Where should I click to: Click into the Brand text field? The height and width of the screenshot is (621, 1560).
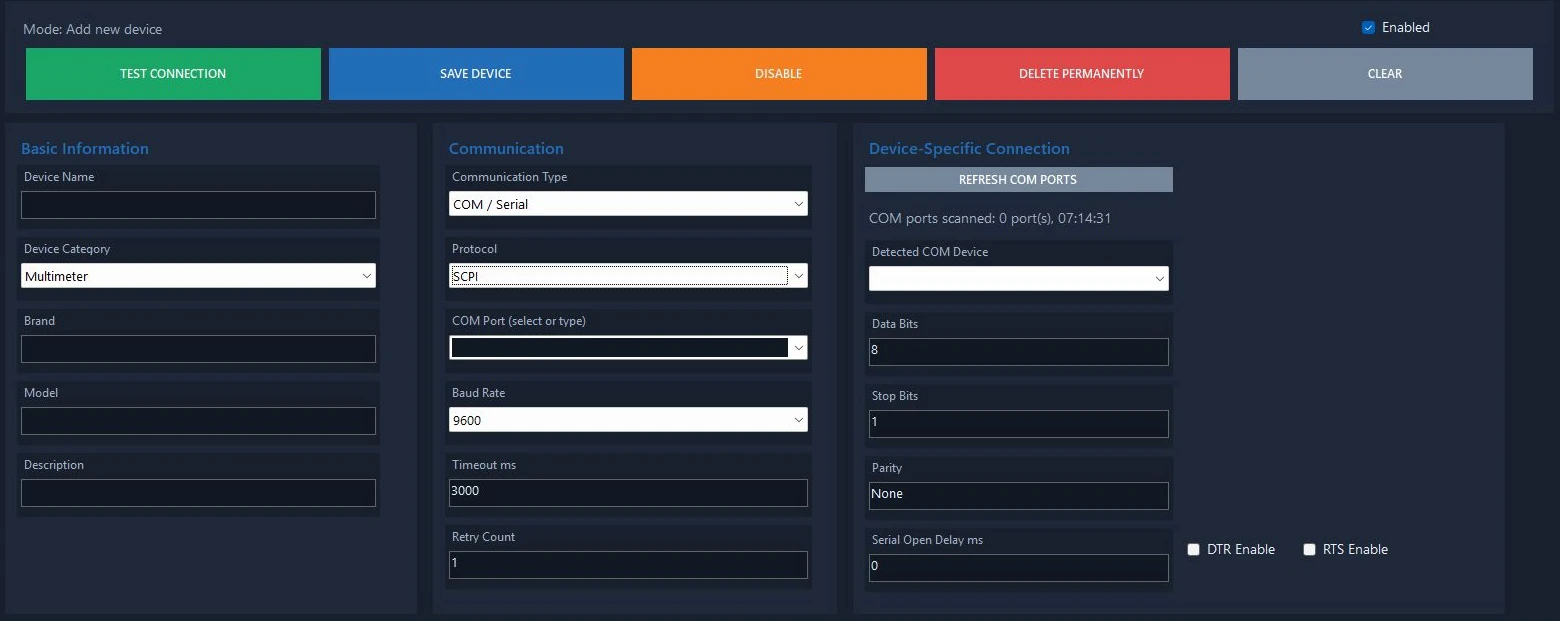(198, 349)
